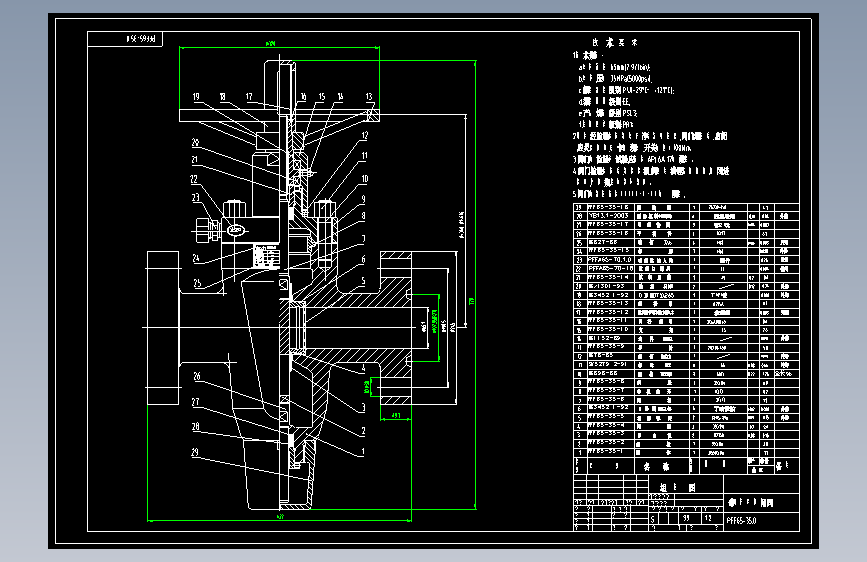Click callout number 9 on the valve drawing

tap(363, 199)
